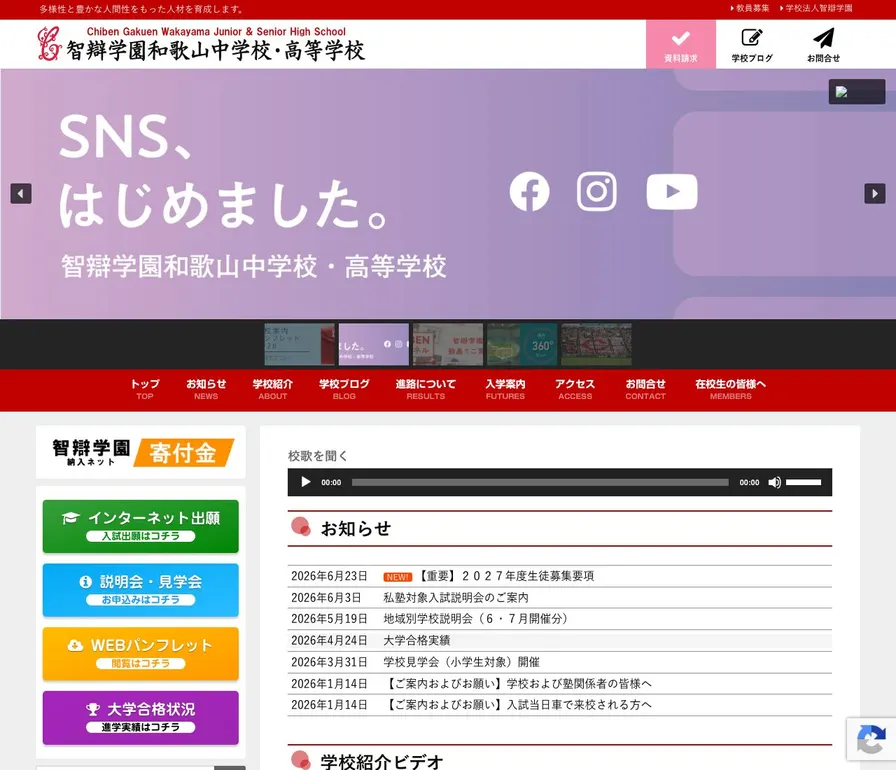This screenshot has height=770, width=896.
Task: Click the 校歌を聞く label
Action: 318,456
